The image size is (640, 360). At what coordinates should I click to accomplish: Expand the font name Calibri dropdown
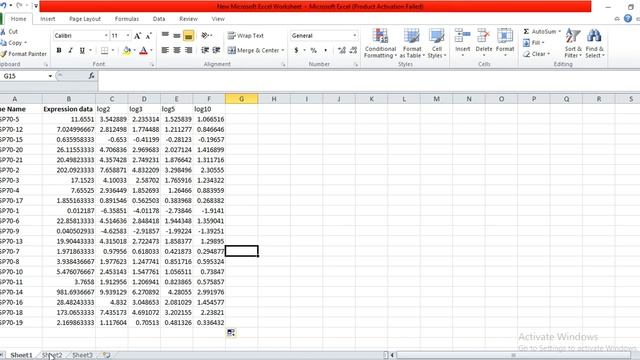(106, 36)
